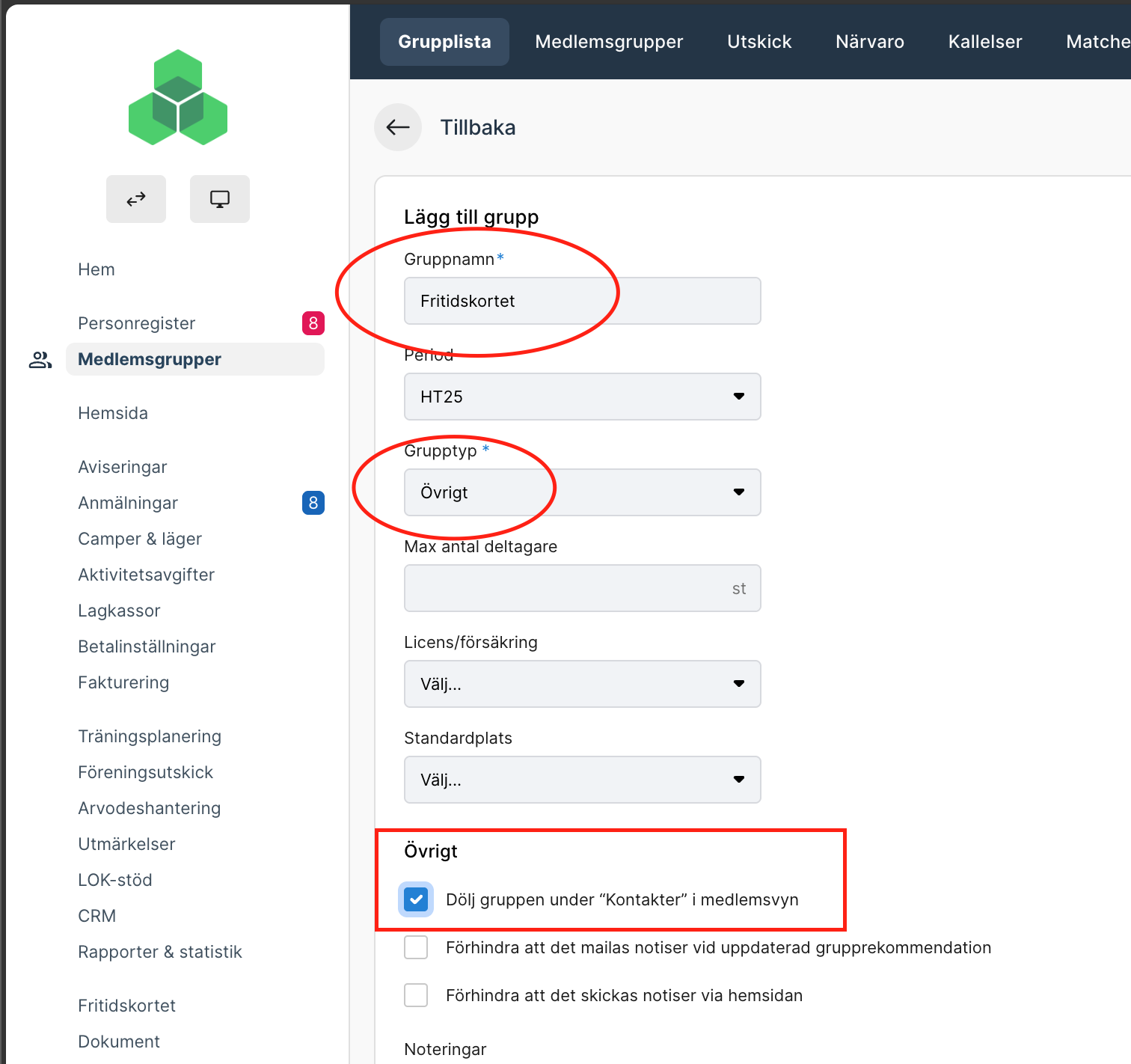Click the monitor display icon button
The image size is (1131, 1064).
[220, 199]
